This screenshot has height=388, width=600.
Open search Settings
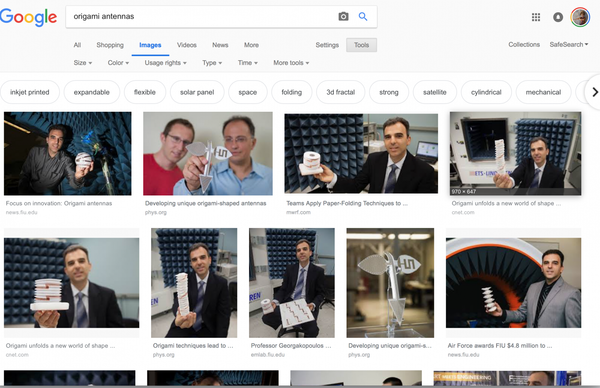(327, 45)
